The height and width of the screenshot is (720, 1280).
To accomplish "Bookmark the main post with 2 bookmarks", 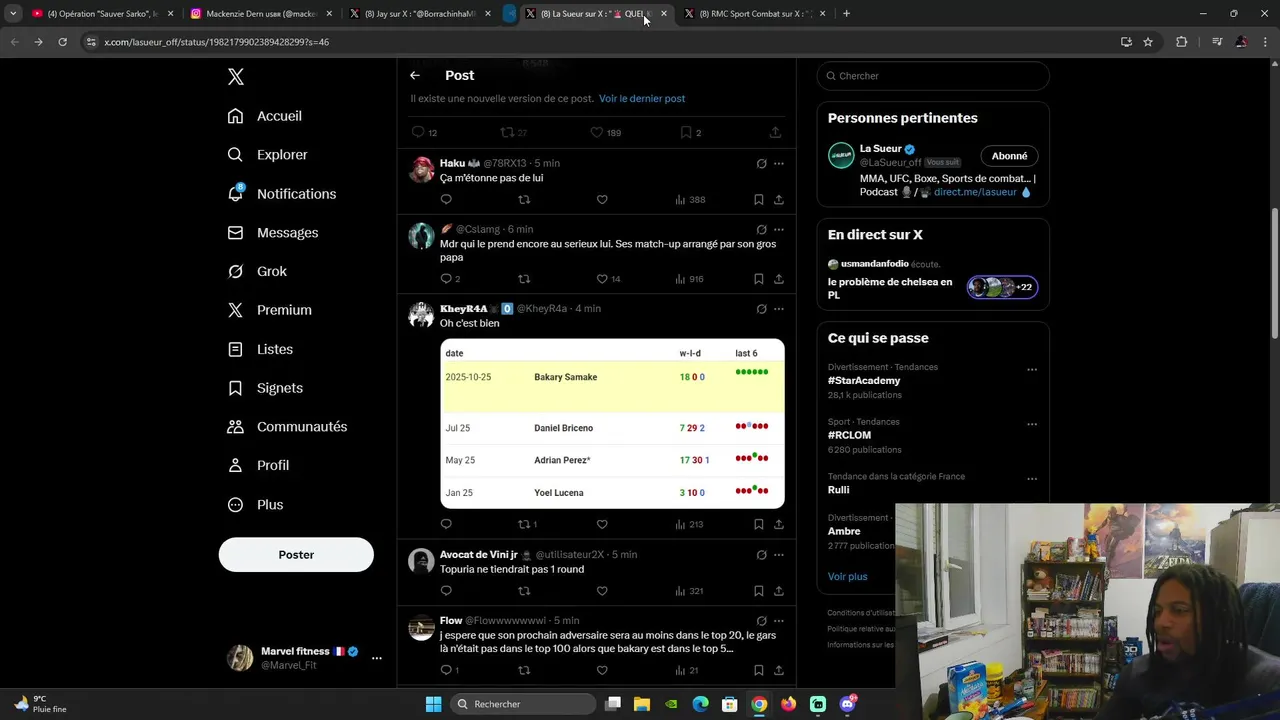I will click(x=686, y=132).
